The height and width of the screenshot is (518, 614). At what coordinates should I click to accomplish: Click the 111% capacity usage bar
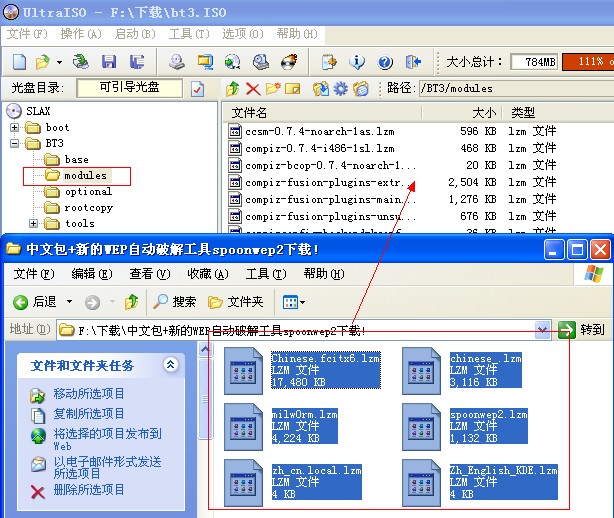[x=588, y=61]
